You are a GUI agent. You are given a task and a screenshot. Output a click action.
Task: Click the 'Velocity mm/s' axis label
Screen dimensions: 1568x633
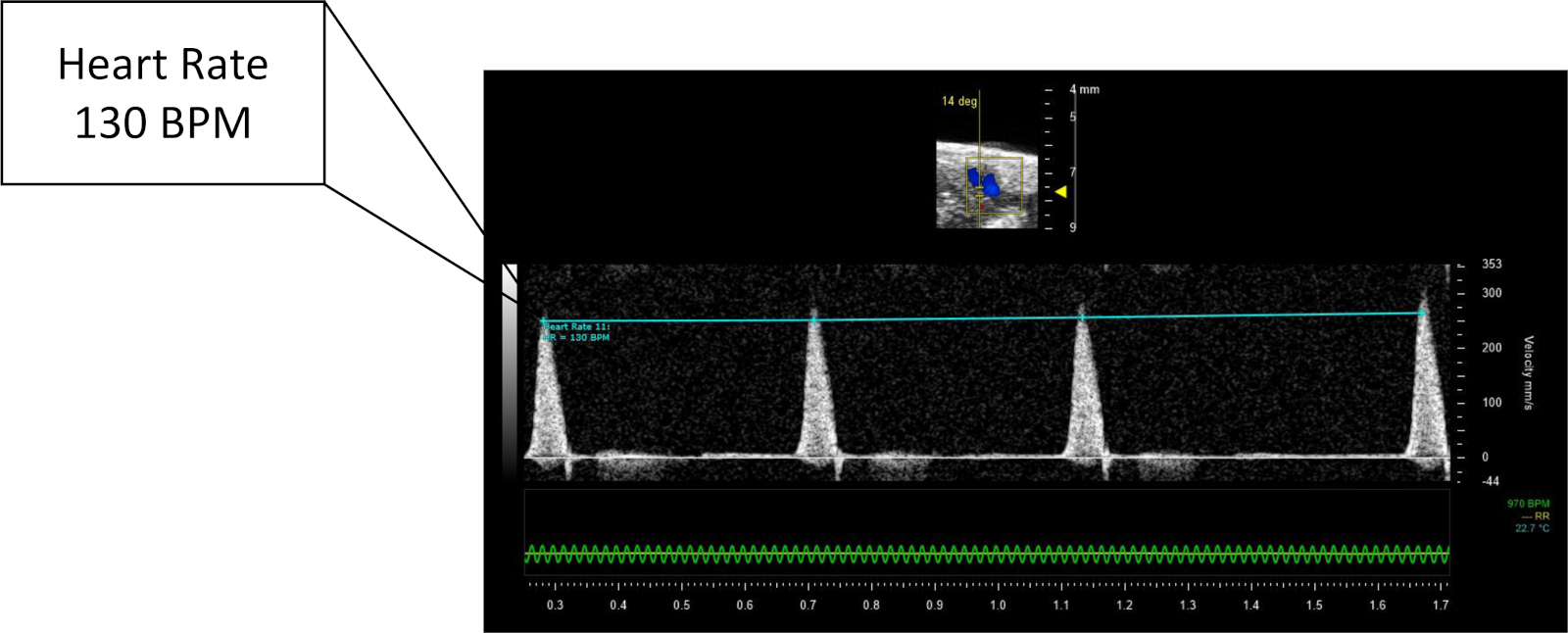click(1528, 372)
